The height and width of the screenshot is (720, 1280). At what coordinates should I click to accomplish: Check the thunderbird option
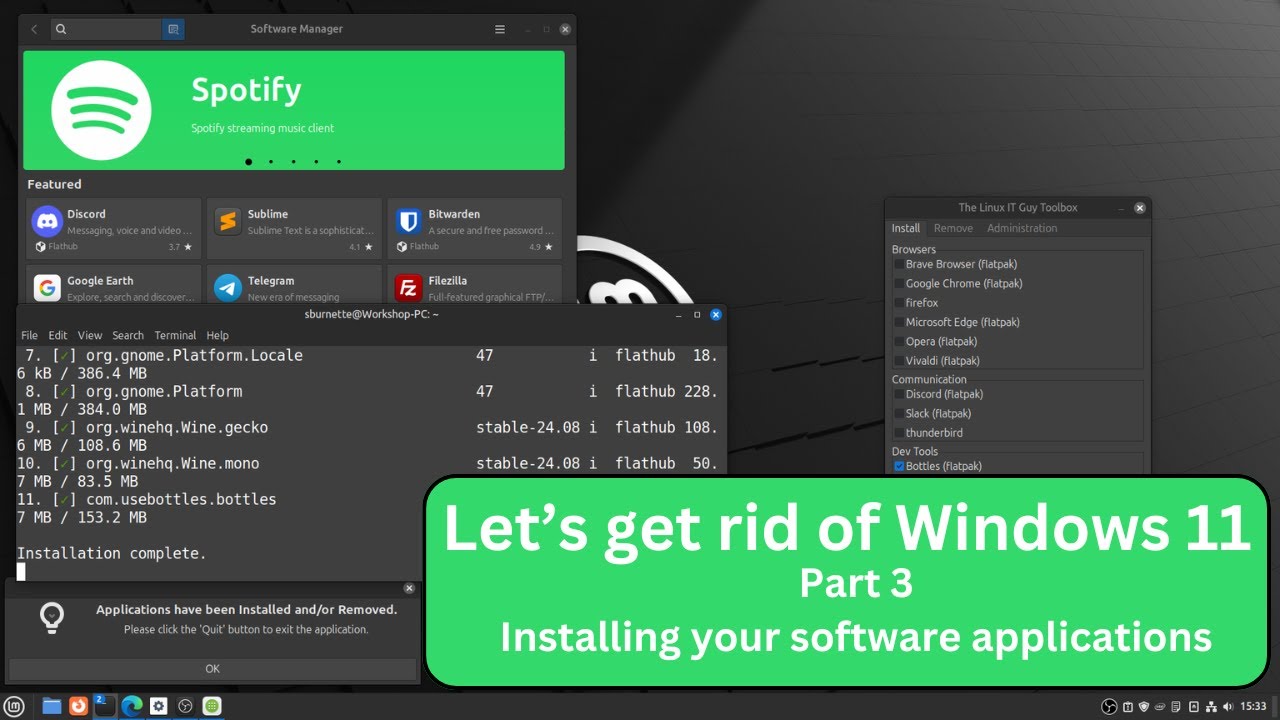pos(899,432)
